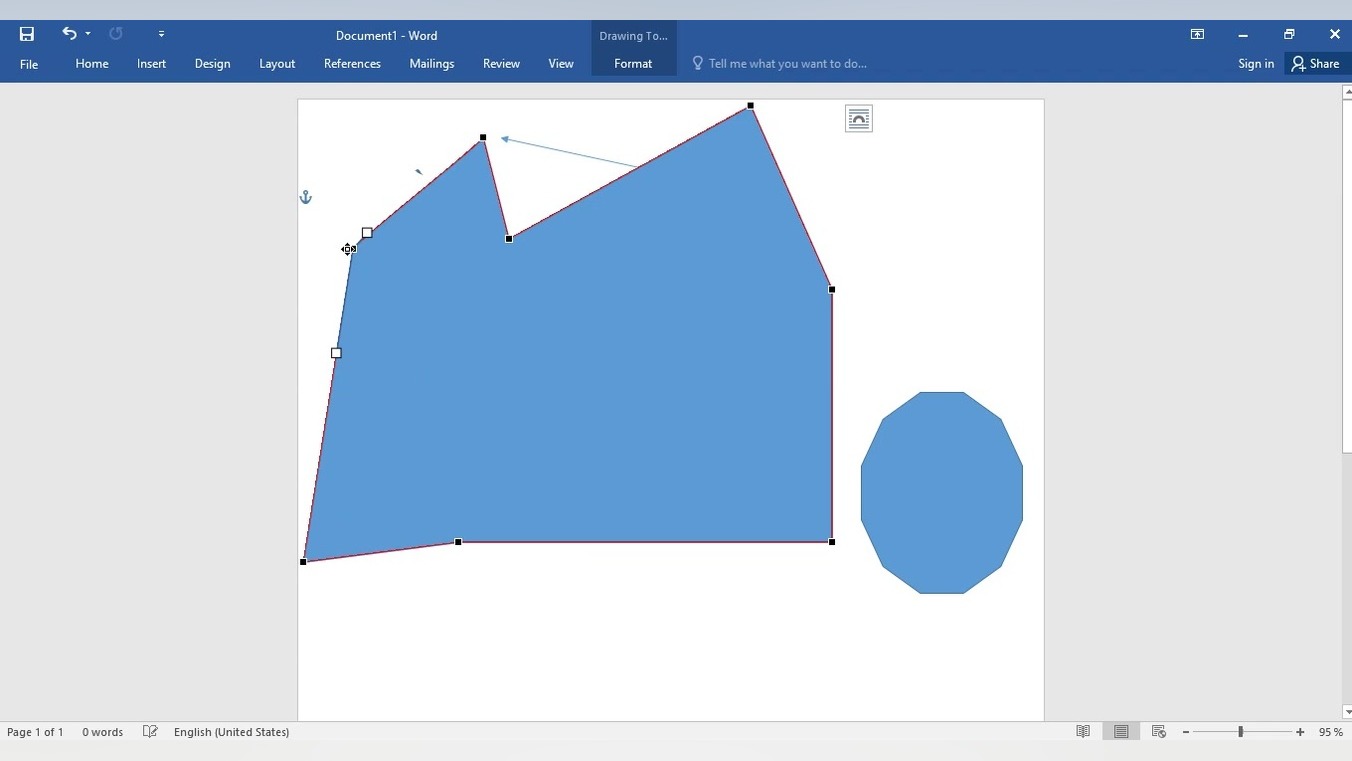Change language via 'English (United States)'
1352x761 pixels.
pos(232,732)
